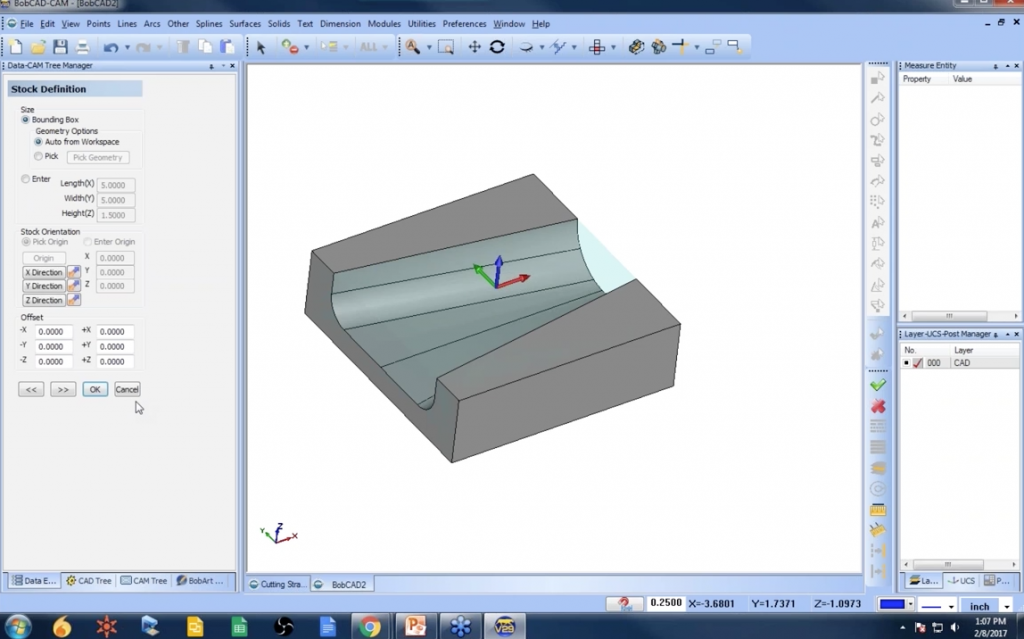The image size is (1024, 639).
Task: Click the red X cancel icon
Action: tap(878, 406)
